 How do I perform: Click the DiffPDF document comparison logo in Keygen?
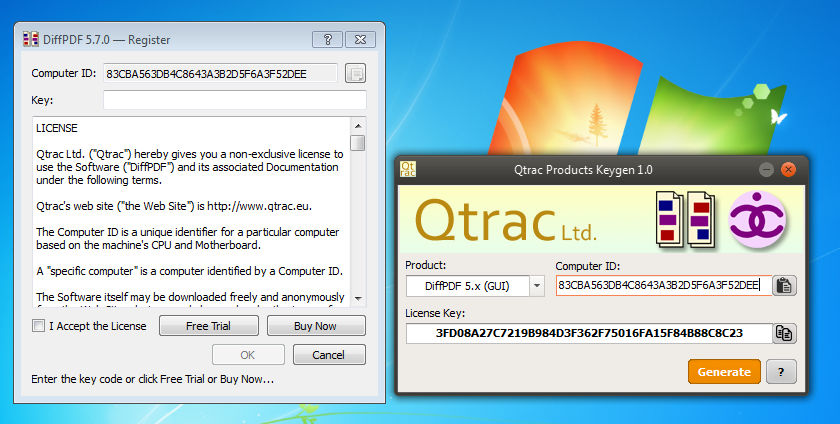click(x=686, y=220)
